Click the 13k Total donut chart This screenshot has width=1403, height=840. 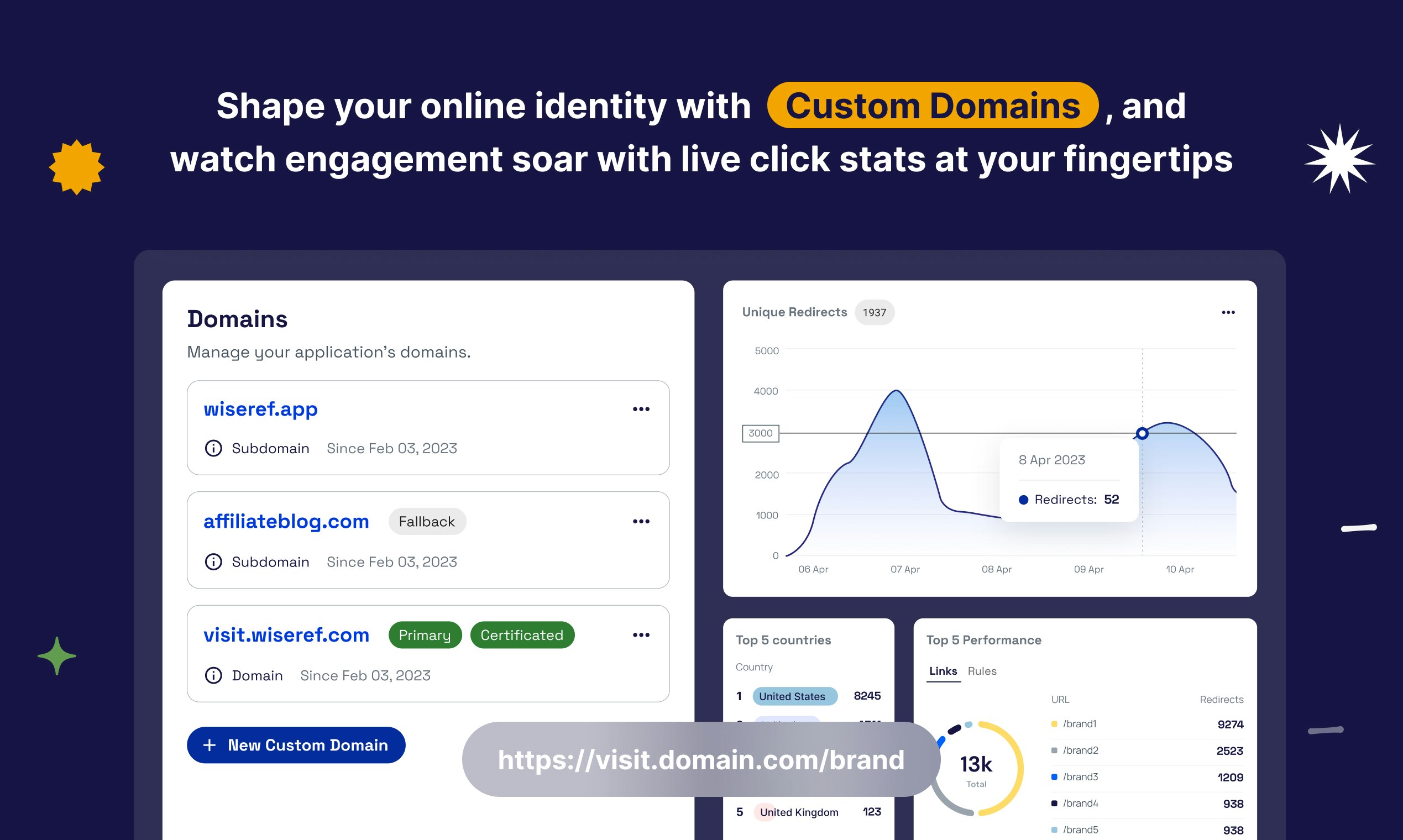(976, 769)
